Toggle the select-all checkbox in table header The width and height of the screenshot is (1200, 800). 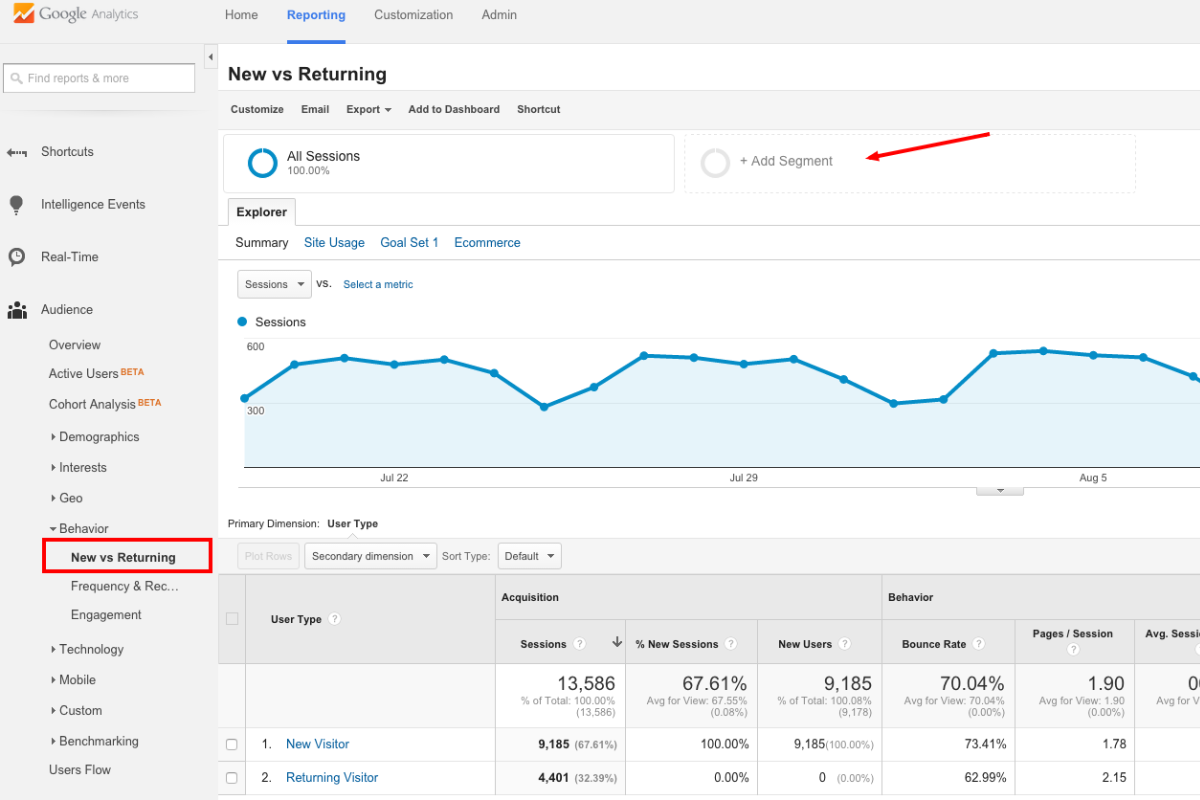(232, 619)
